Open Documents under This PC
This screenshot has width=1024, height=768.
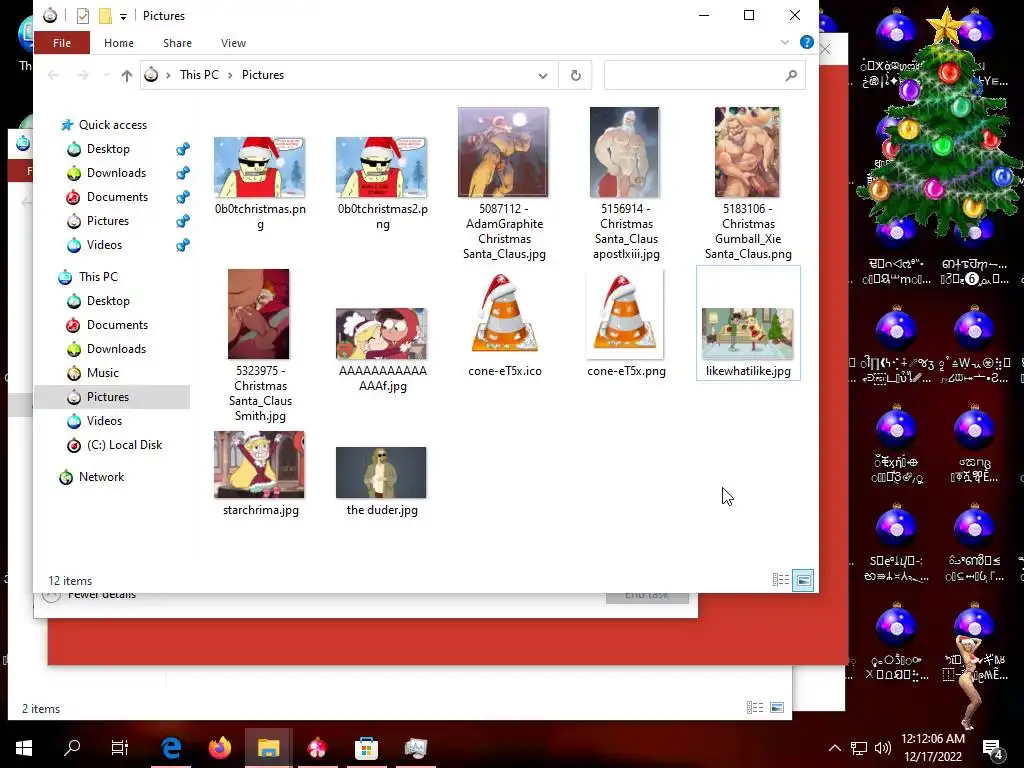pos(117,325)
